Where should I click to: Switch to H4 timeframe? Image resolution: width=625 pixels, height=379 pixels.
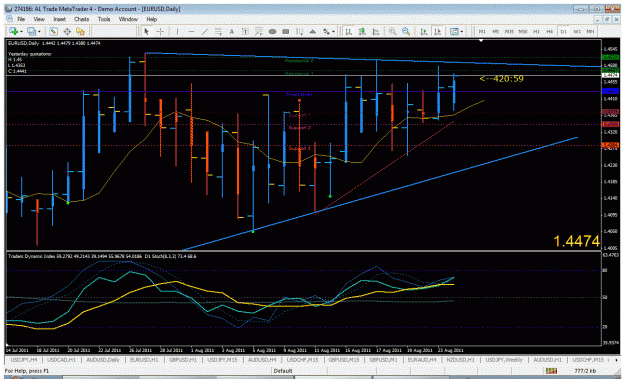coord(550,31)
